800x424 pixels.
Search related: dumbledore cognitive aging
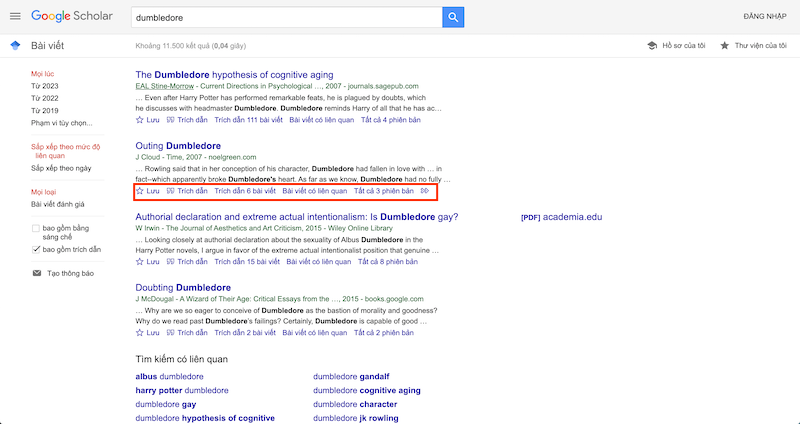tap(367, 390)
